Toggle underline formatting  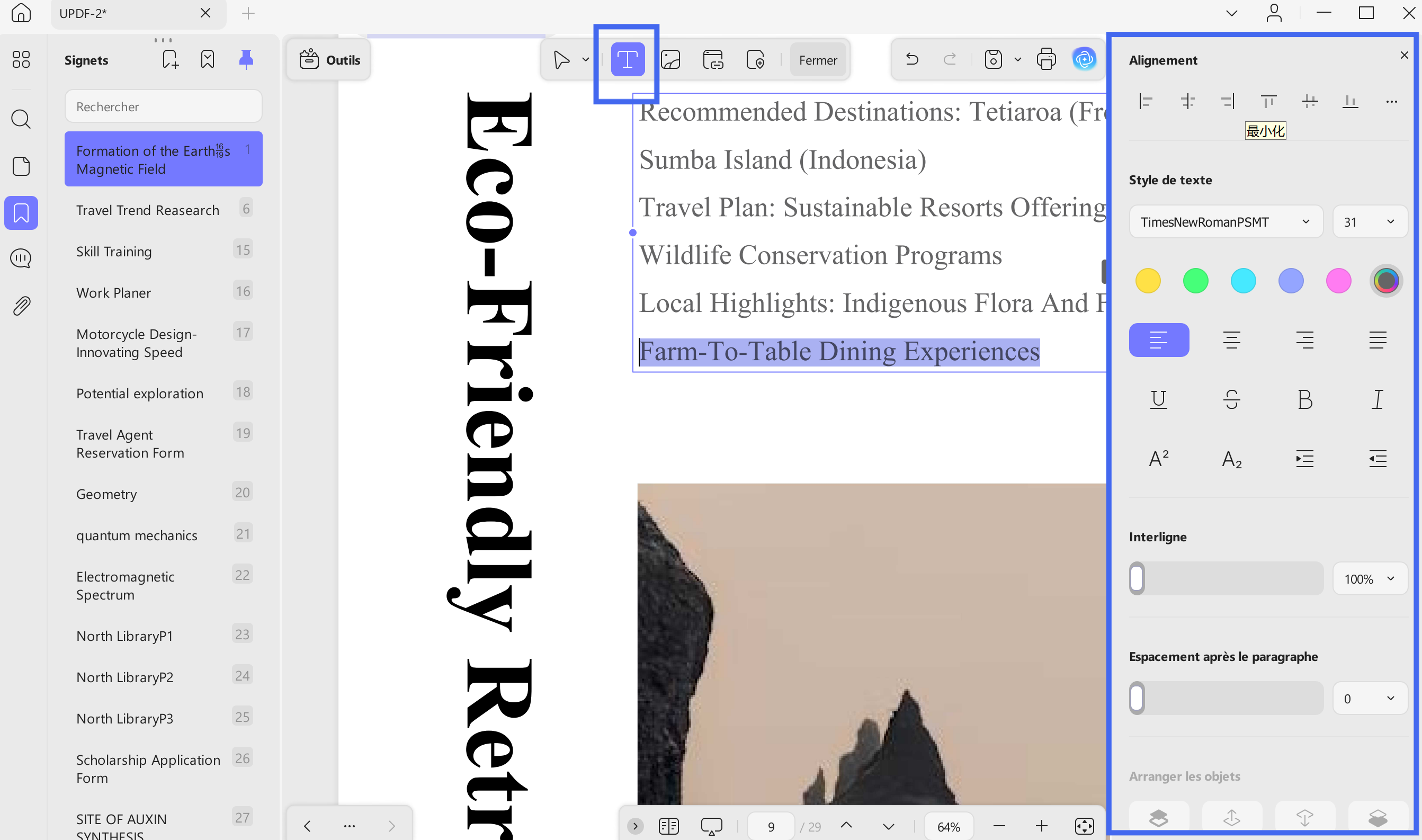pyautogui.click(x=1159, y=400)
